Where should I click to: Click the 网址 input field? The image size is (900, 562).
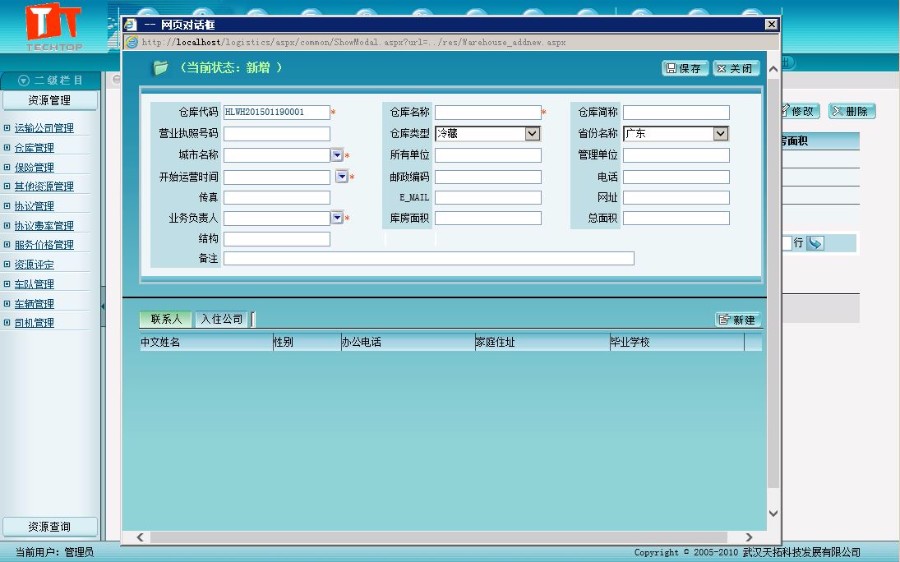point(676,197)
